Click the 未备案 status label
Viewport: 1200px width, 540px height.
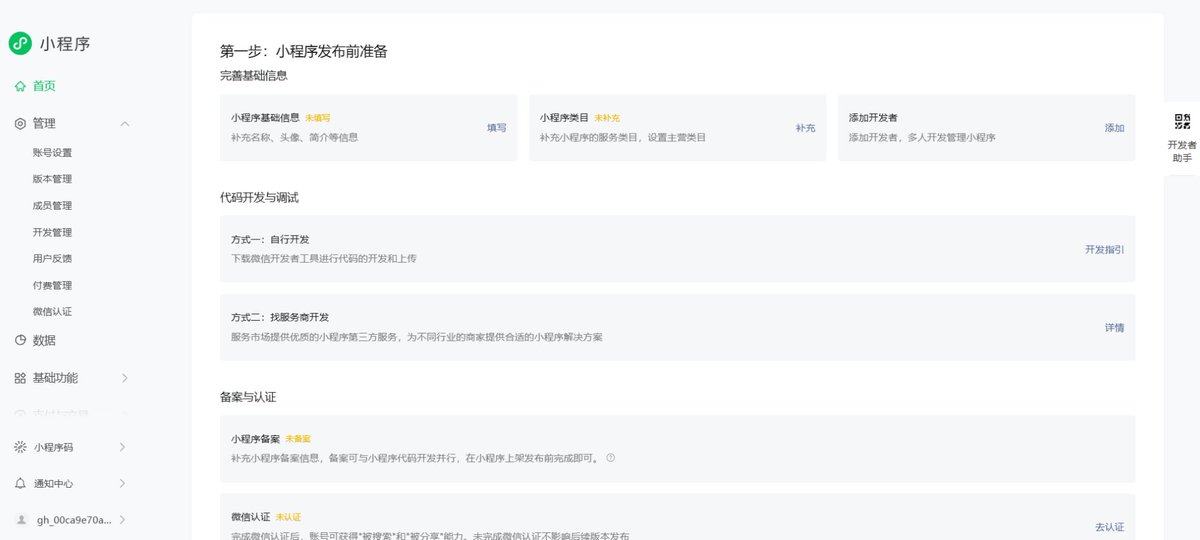coord(298,439)
